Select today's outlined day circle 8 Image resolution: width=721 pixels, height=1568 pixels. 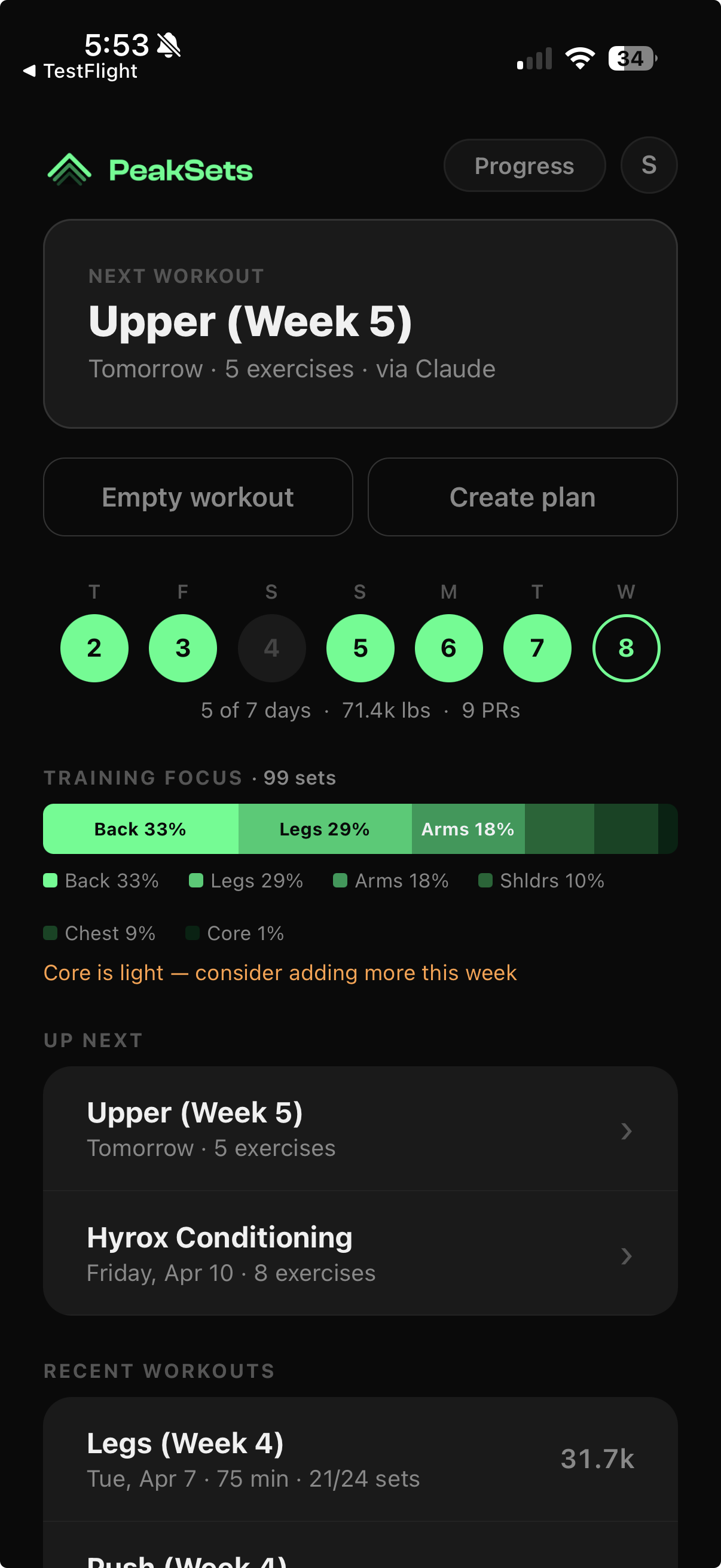(625, 648)
